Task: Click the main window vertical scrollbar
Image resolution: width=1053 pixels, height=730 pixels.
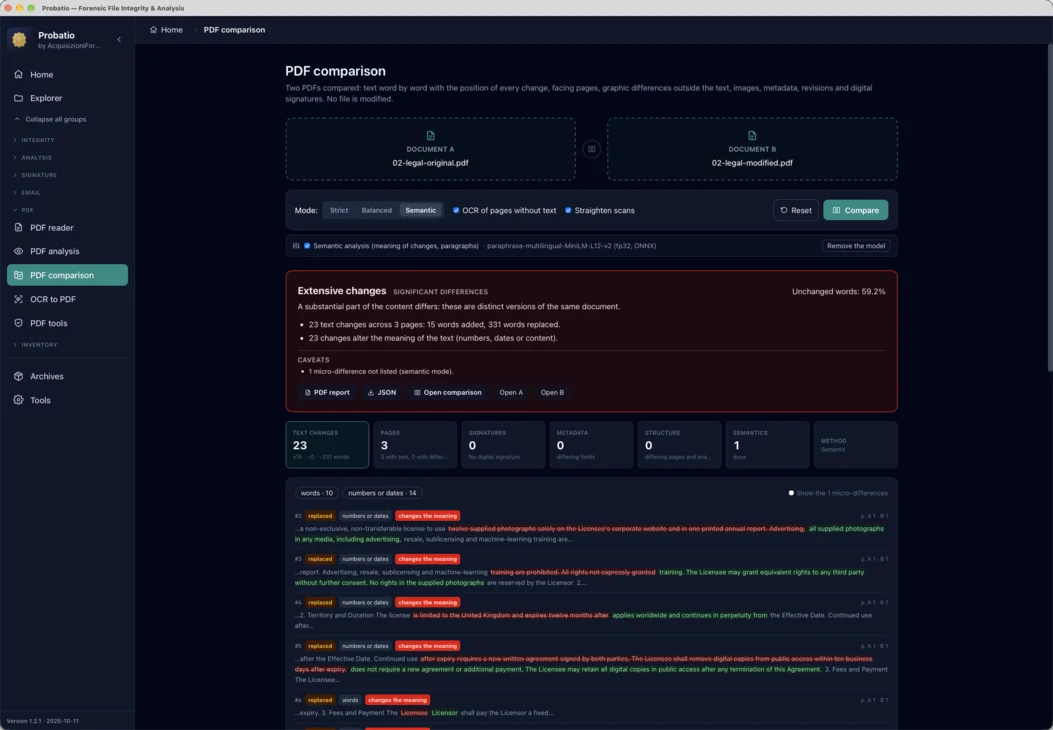Action: coord(1050,208)
